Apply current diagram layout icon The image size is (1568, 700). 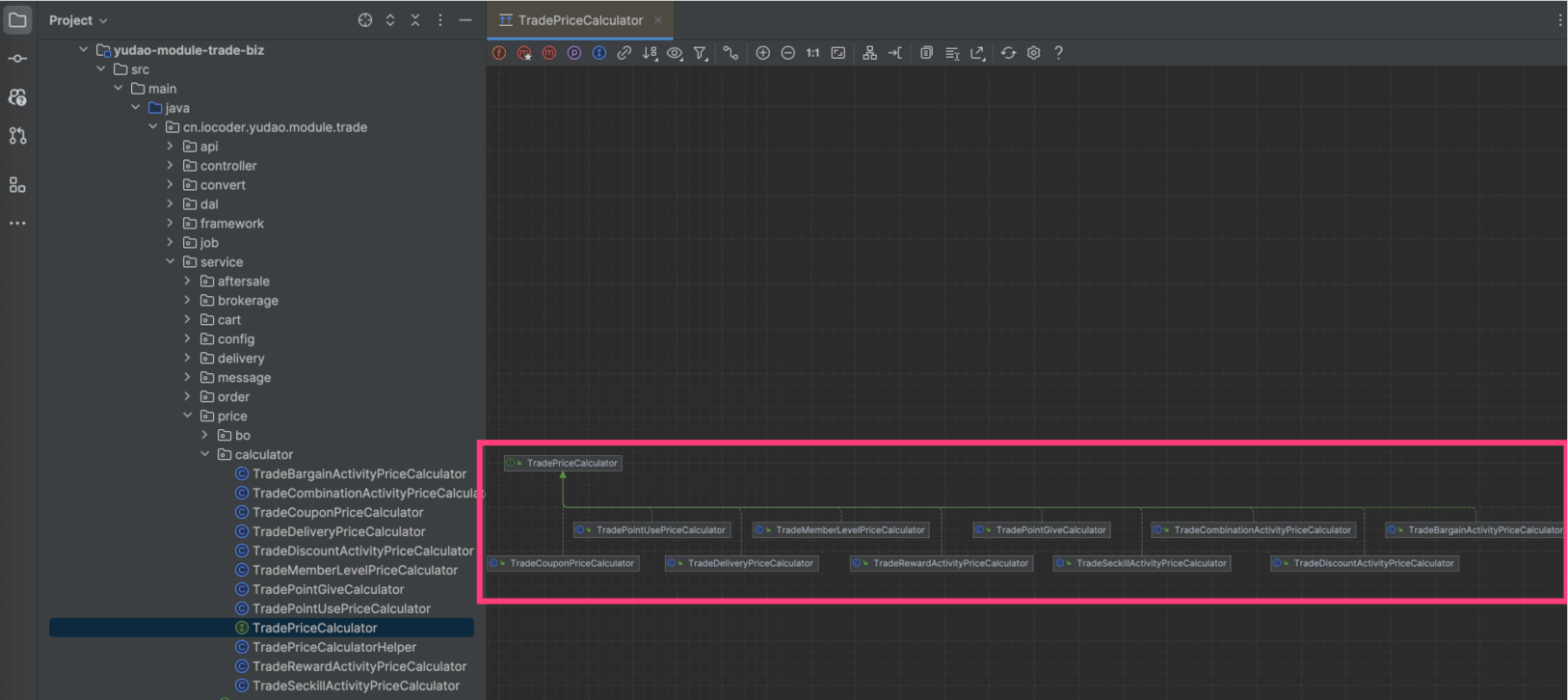(x=869, y=53)
